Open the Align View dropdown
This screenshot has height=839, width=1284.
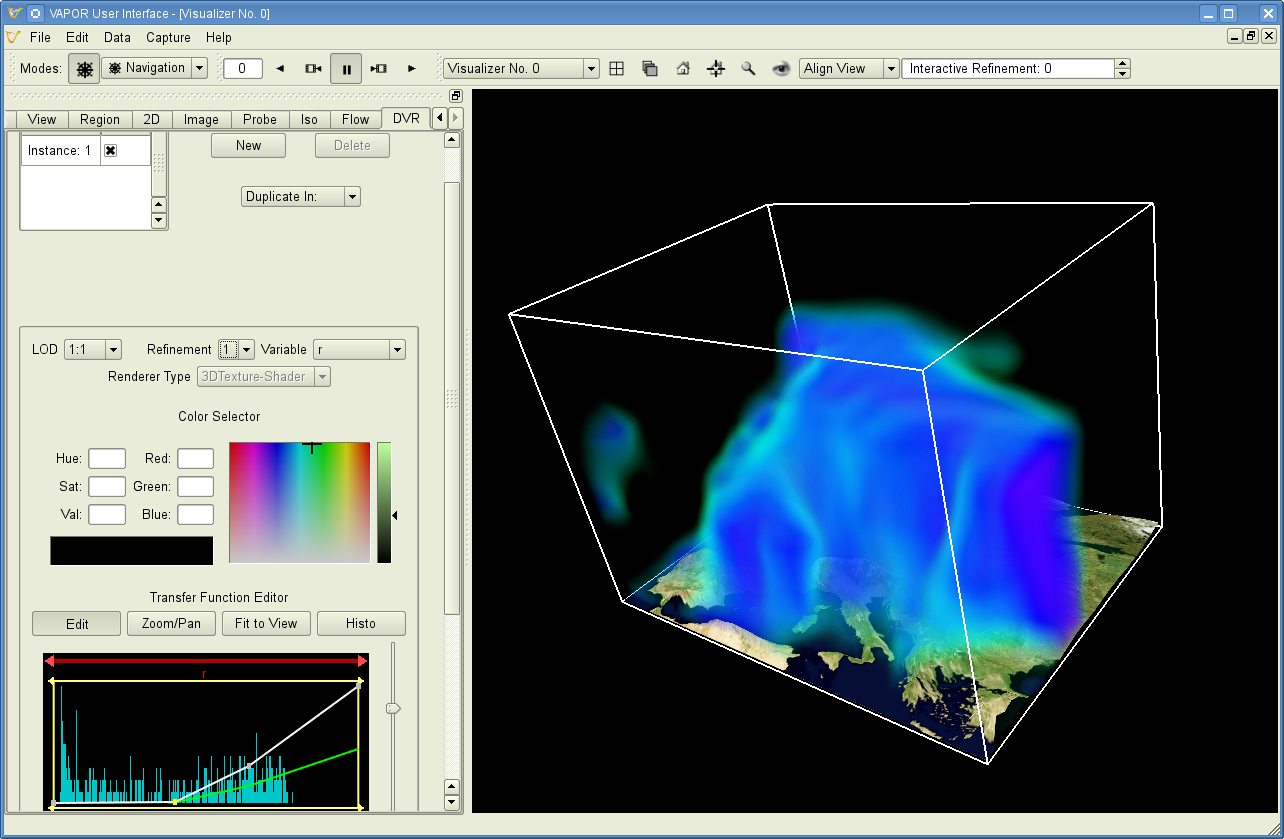click(849, 69)
